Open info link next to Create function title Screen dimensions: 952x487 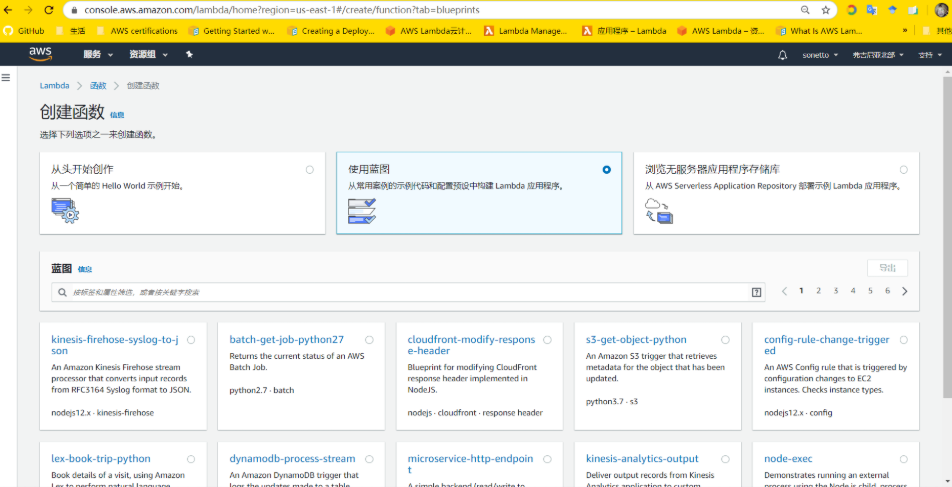[117, 115]
